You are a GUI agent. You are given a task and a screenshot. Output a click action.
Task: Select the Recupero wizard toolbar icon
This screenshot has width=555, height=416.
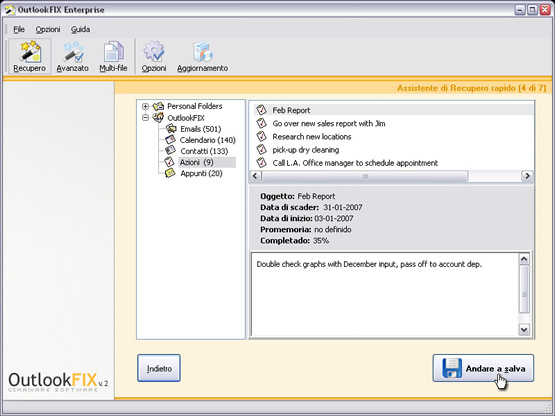30,56
